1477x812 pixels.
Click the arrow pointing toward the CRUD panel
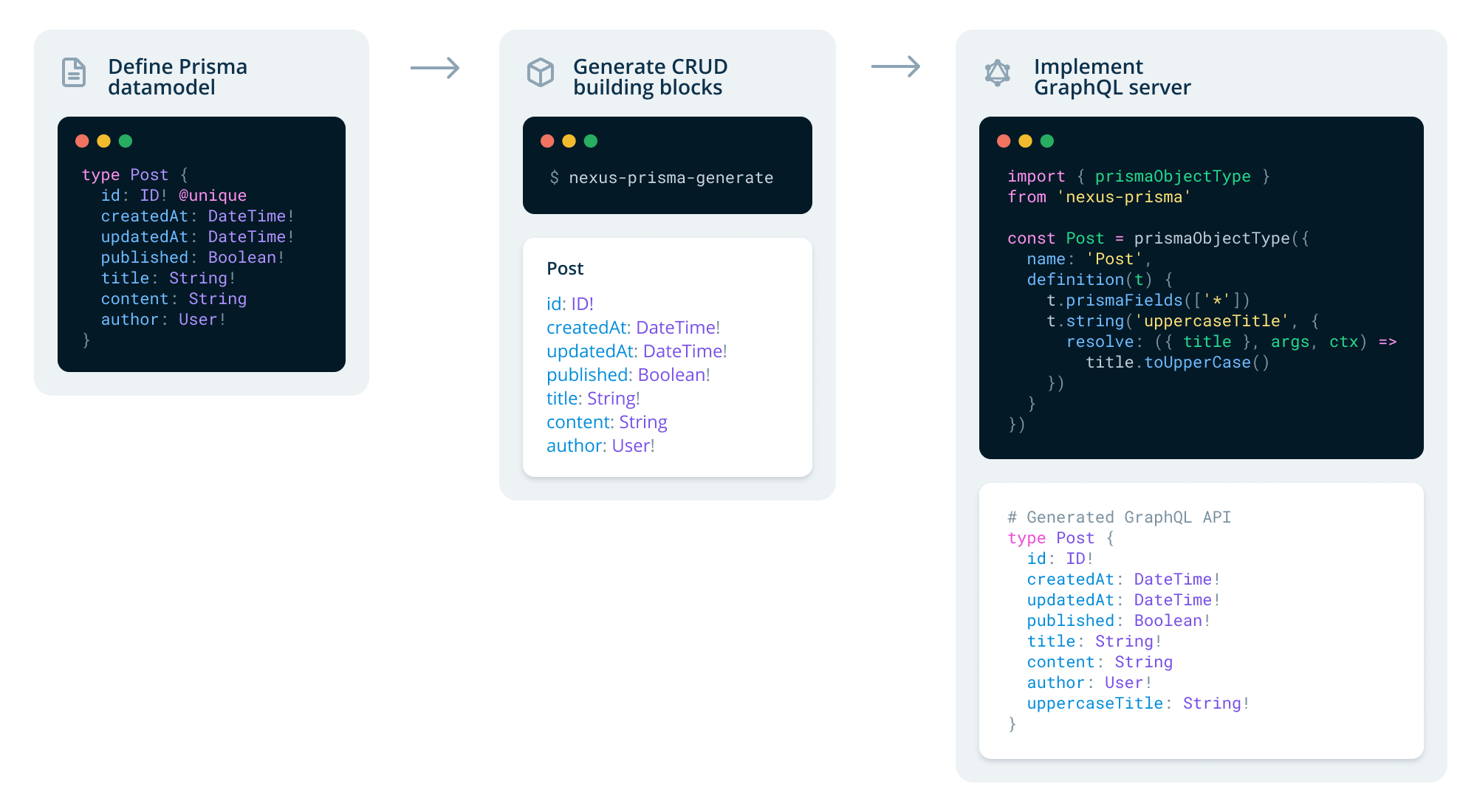tap(435, 68)
